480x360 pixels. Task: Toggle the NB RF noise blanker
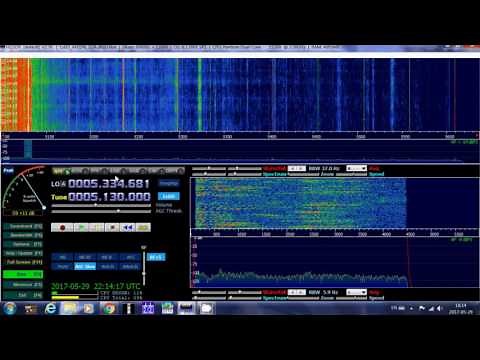pos(85,257)
